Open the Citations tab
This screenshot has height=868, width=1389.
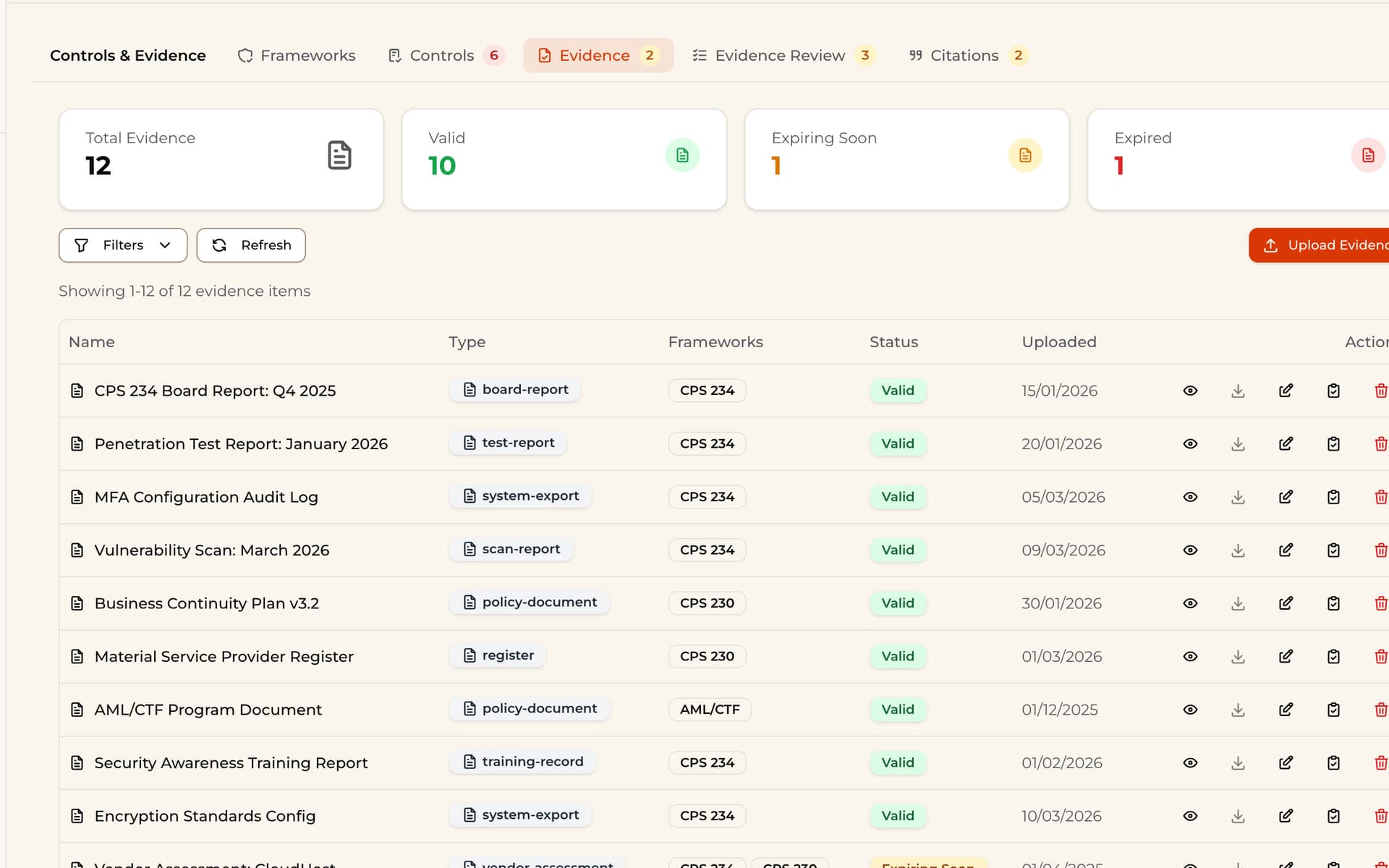point(968,56)
